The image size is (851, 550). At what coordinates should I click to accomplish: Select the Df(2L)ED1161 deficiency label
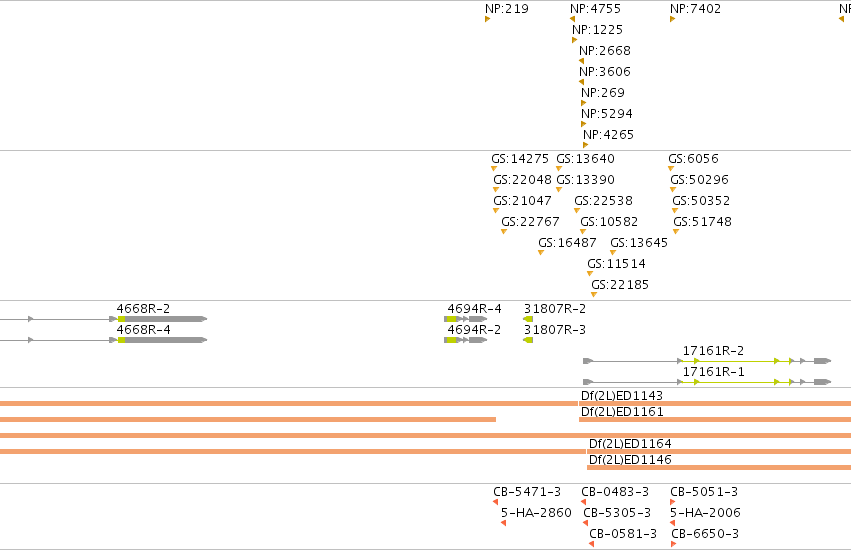pos(622,412)
